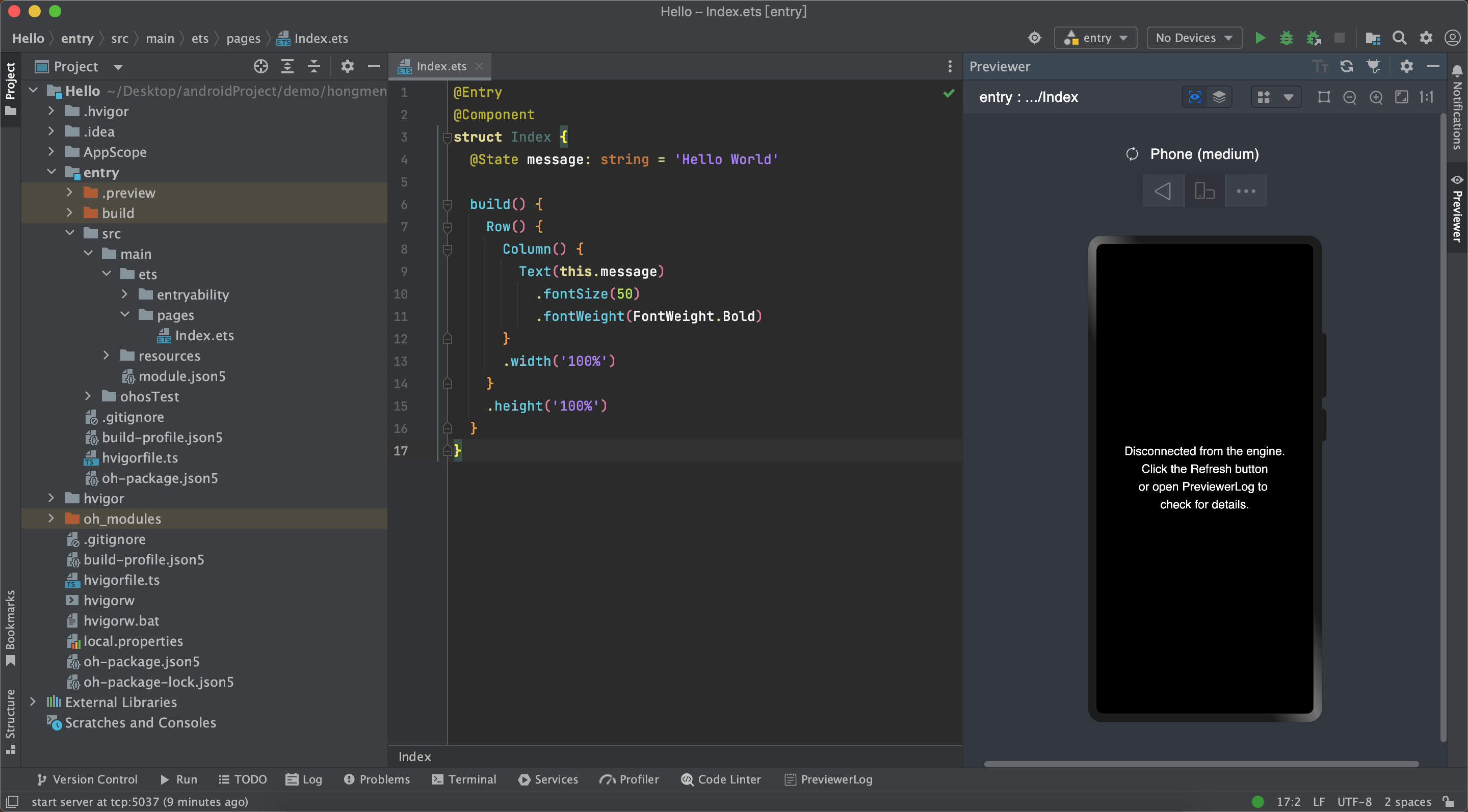Viewport: 1468px width, 812px height.
Task: Open the Code Linter tool window
Action: tap(720, 779)
